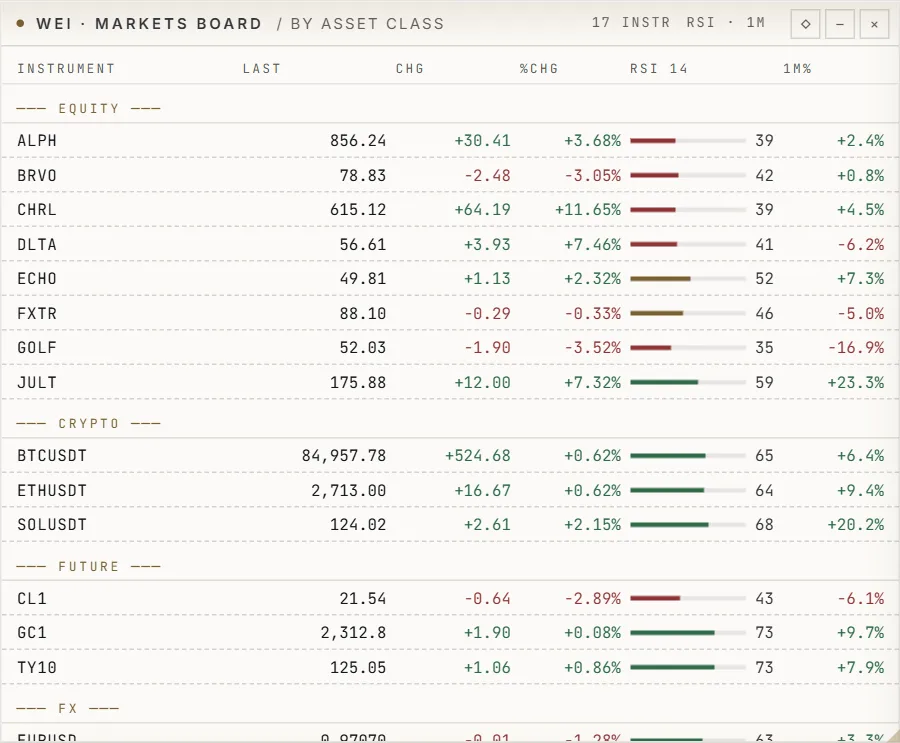The width and height of the screenshot is (900, 743).
Task: Collapse the CRYPTO group header
Action: pyautogui.click(x=88, y=423)
